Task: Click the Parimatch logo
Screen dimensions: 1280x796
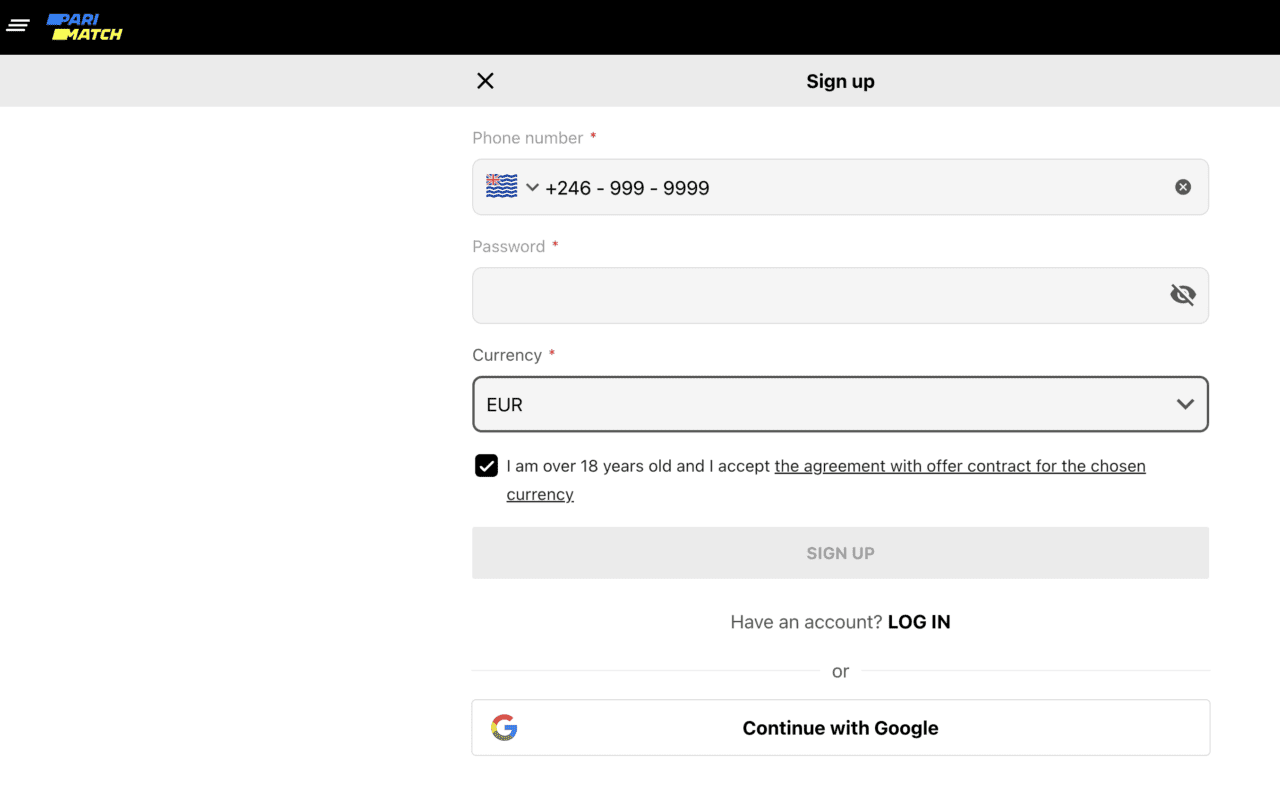Action: pos(85,27)
